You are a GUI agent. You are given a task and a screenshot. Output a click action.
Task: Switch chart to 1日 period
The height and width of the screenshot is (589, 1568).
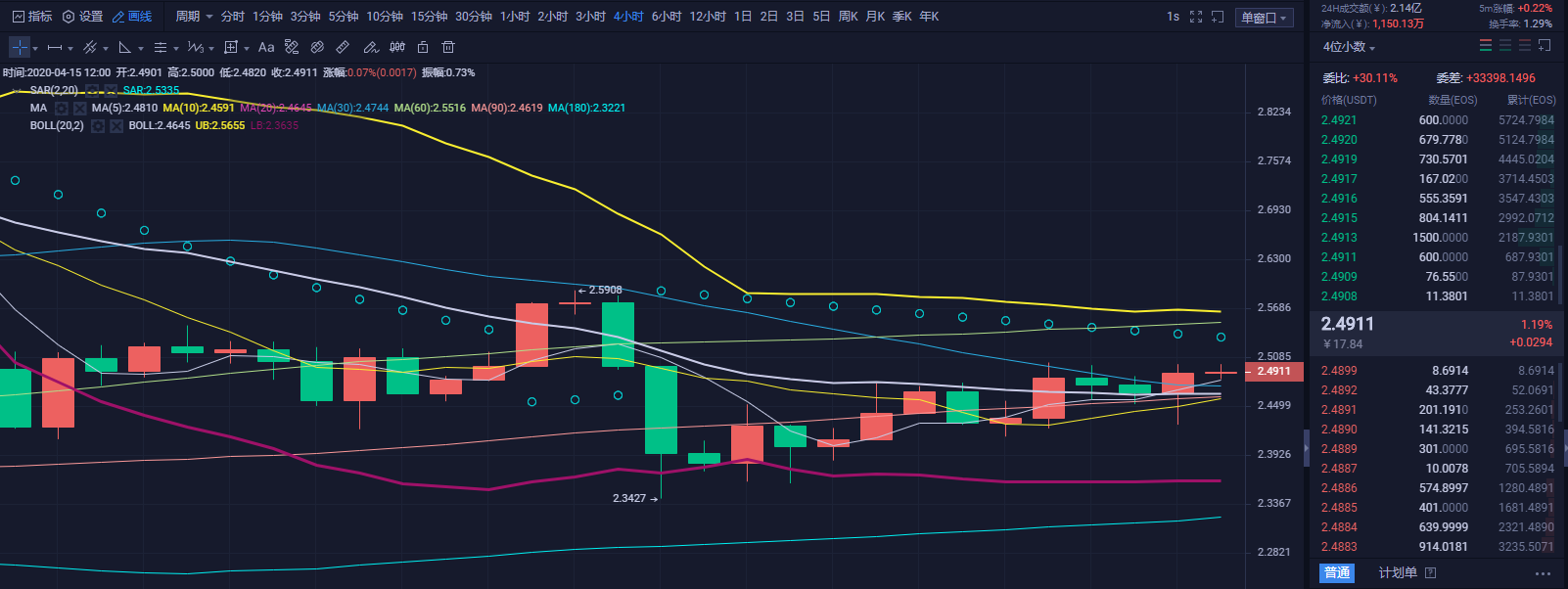[x=744, y=17]
